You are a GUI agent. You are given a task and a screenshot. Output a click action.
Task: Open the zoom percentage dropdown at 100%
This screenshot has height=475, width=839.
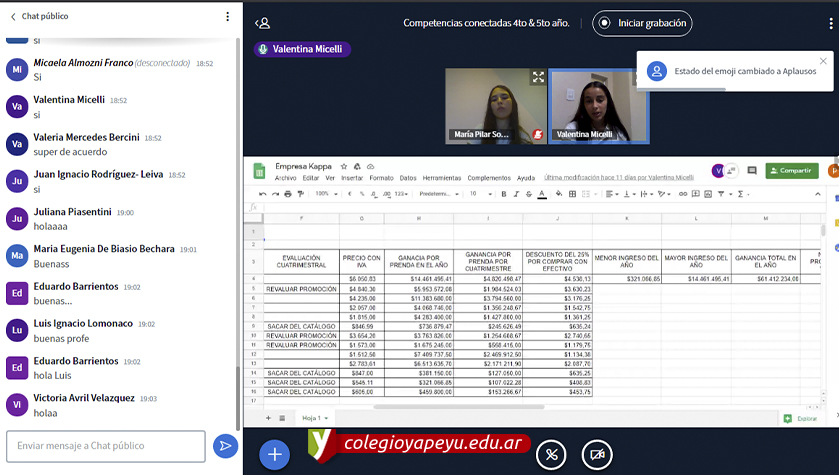[x=327, y=194]
